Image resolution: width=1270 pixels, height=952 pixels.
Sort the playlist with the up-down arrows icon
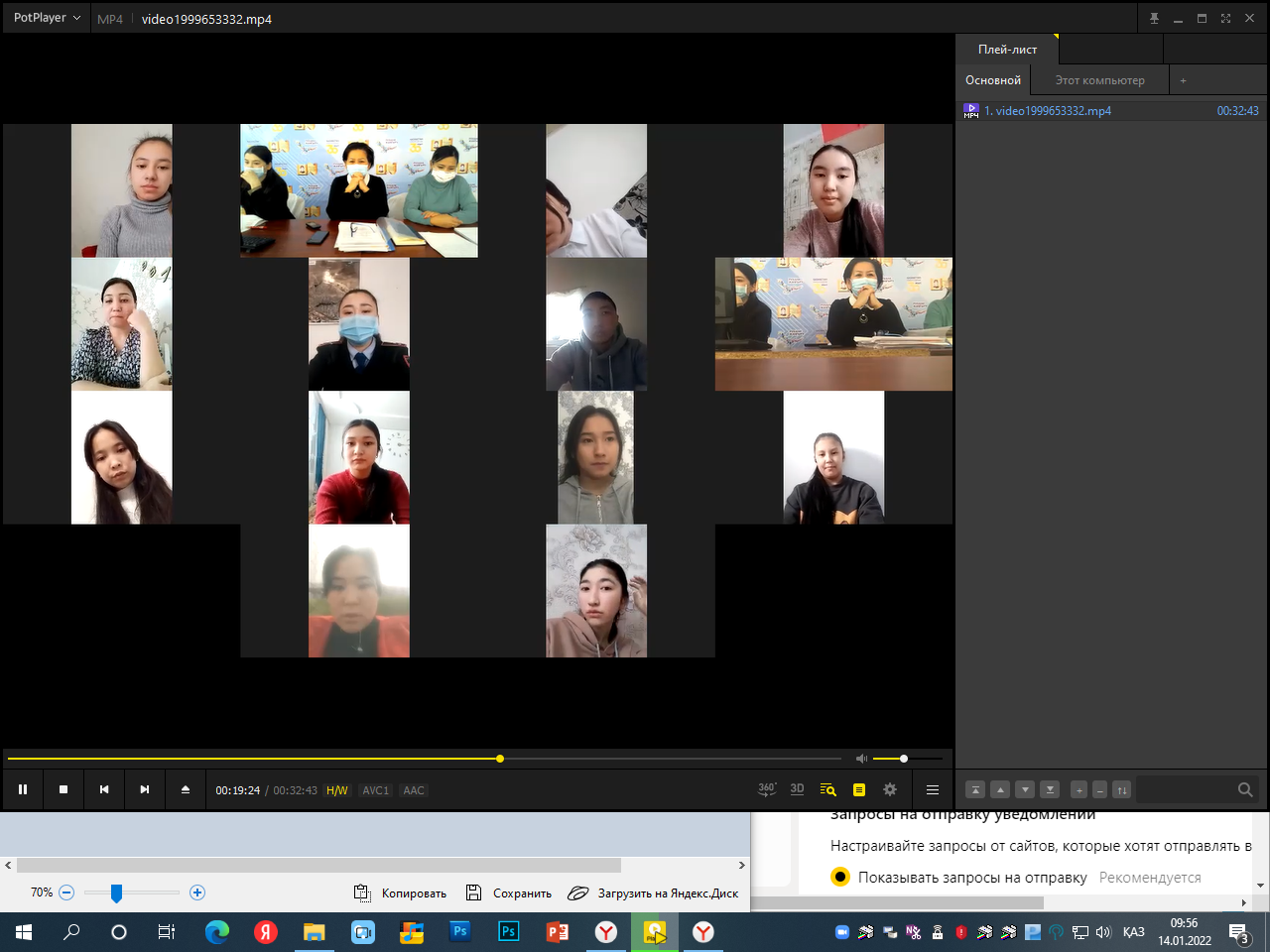click(x=1121, y=790)
